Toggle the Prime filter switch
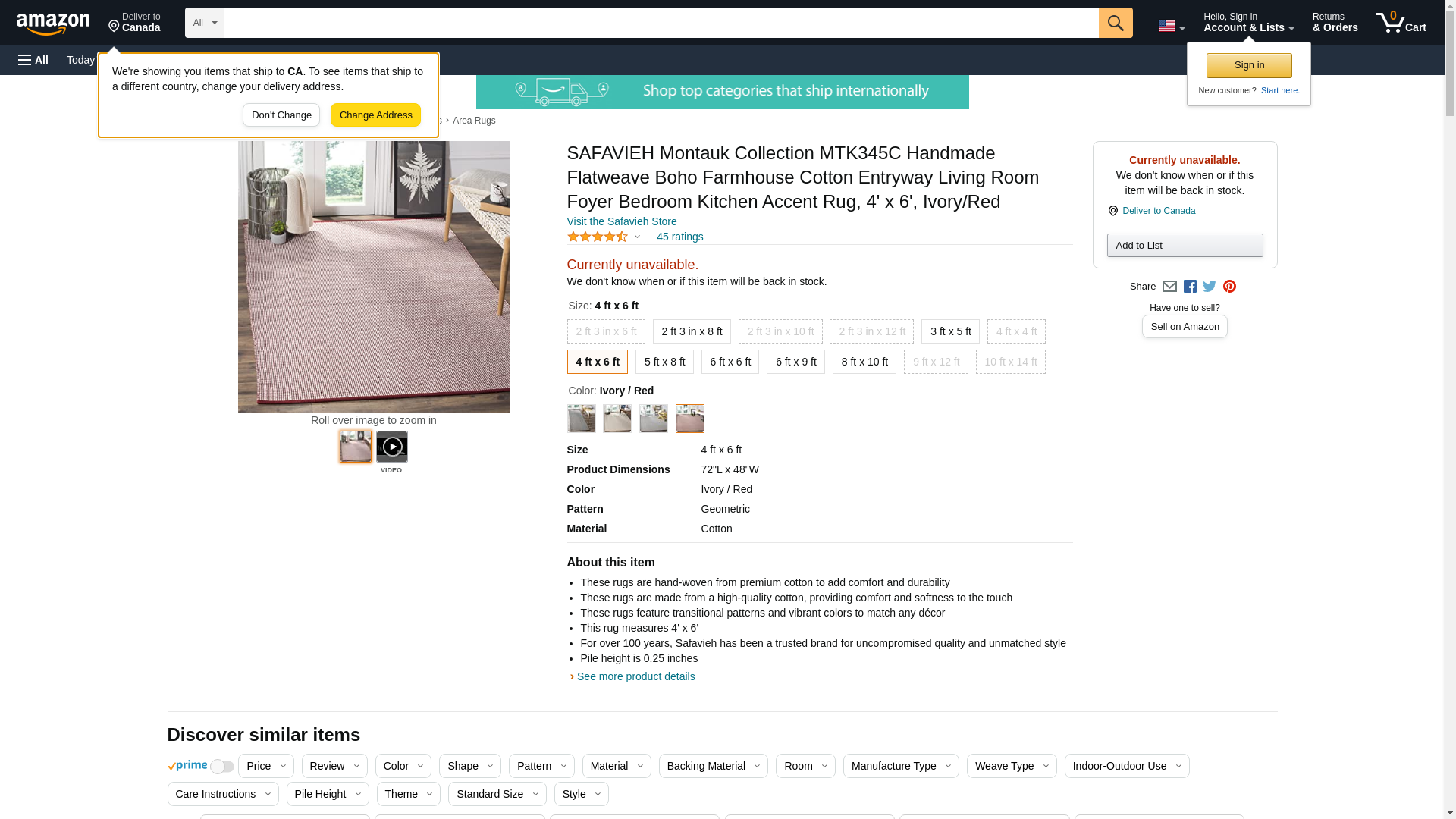 pyautogui.click(x=221, y=767)
